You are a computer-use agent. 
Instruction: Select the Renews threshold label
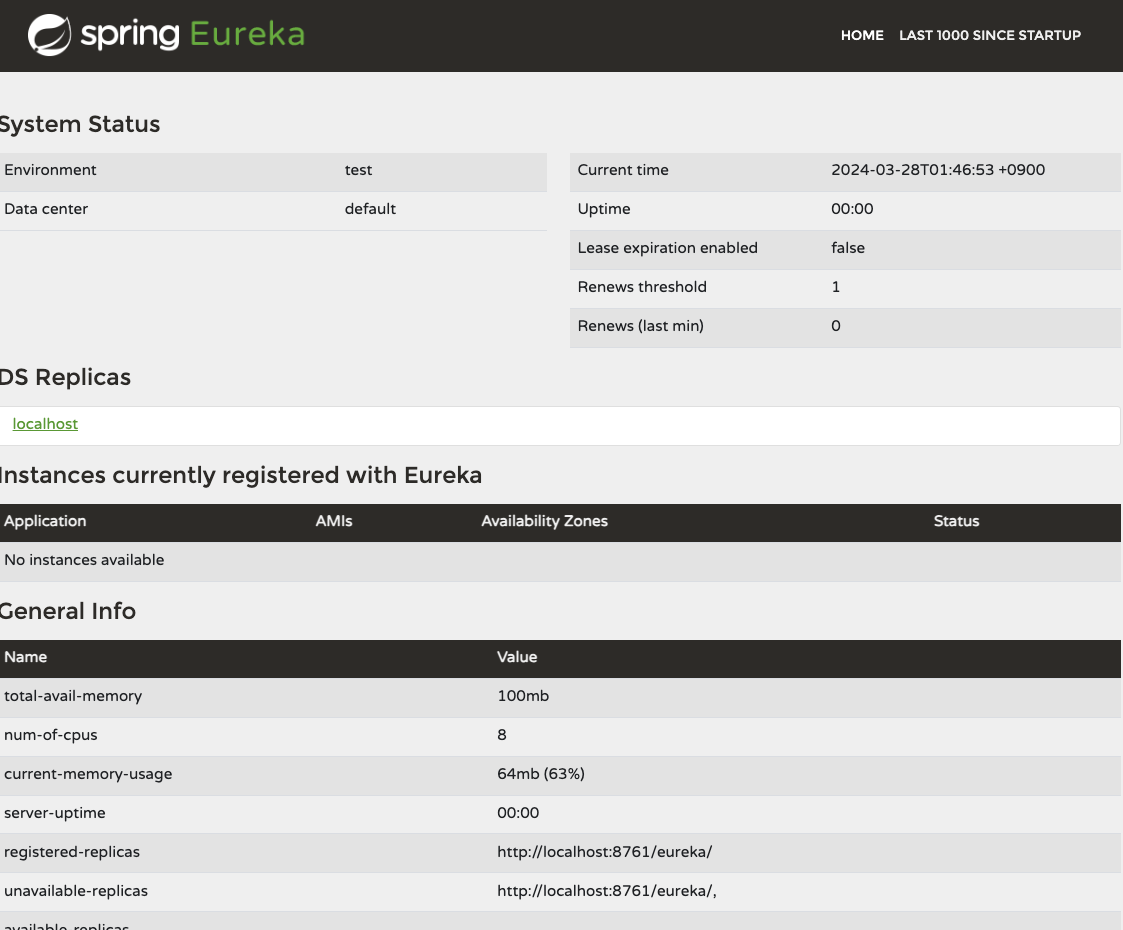click(642, 287)
